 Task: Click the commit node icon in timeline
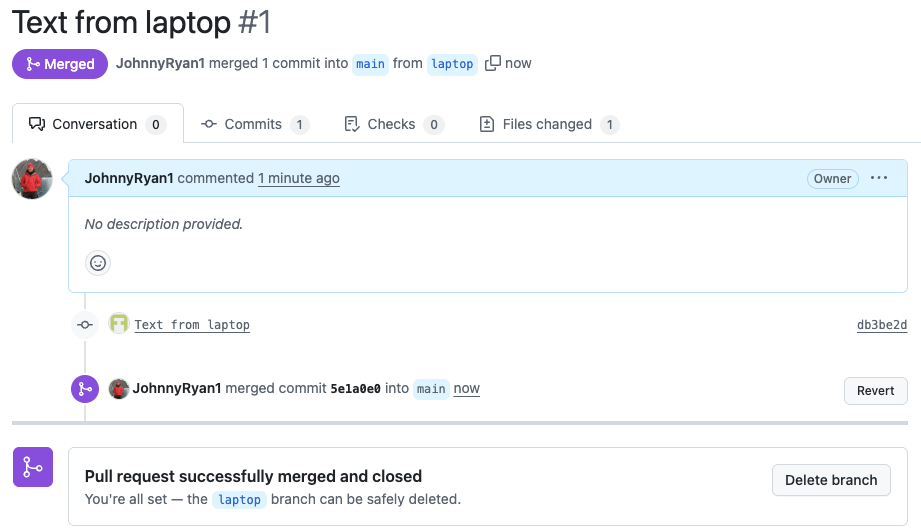(x=85, y=324)
